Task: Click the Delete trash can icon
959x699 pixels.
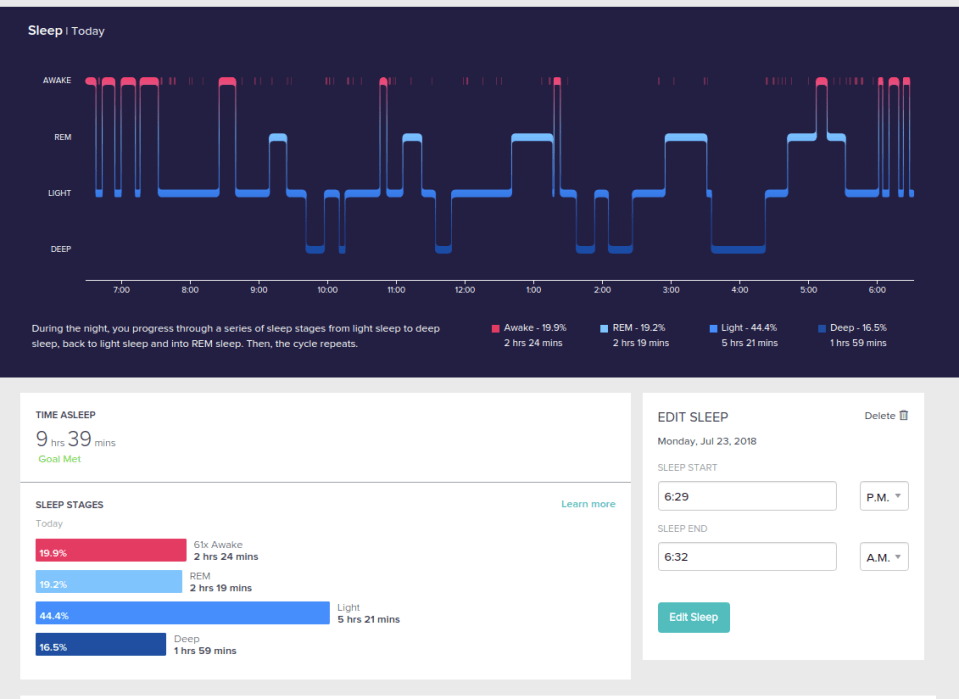Action: click(x=903, y=415)
